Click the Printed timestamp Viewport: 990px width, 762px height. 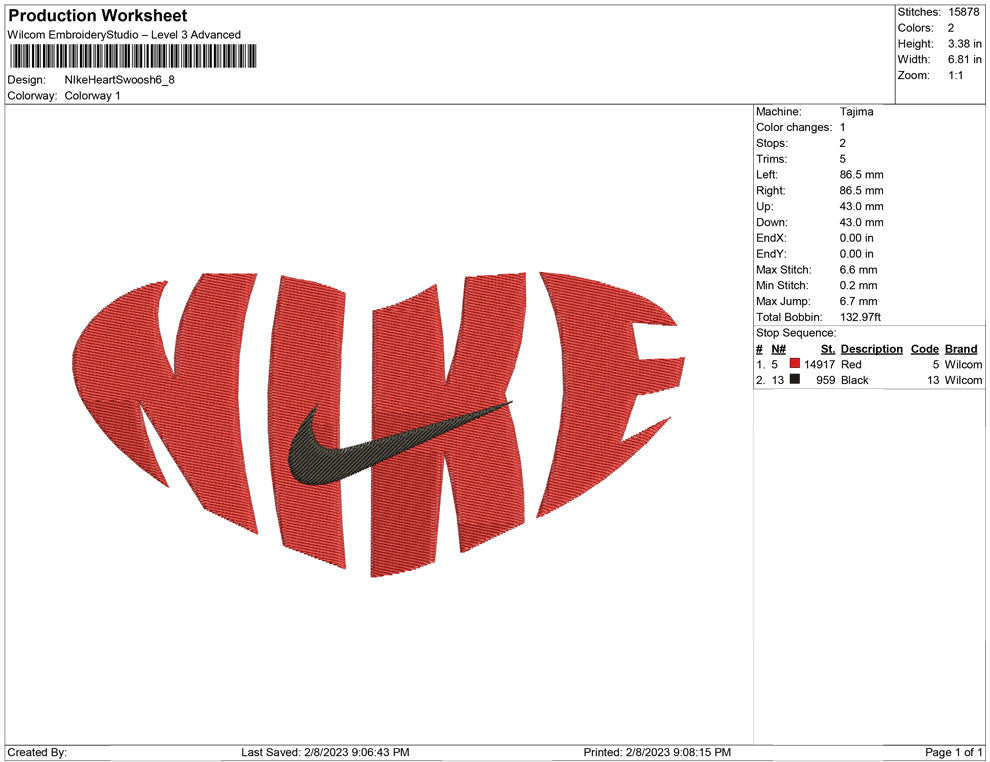(x=657, y=752)
